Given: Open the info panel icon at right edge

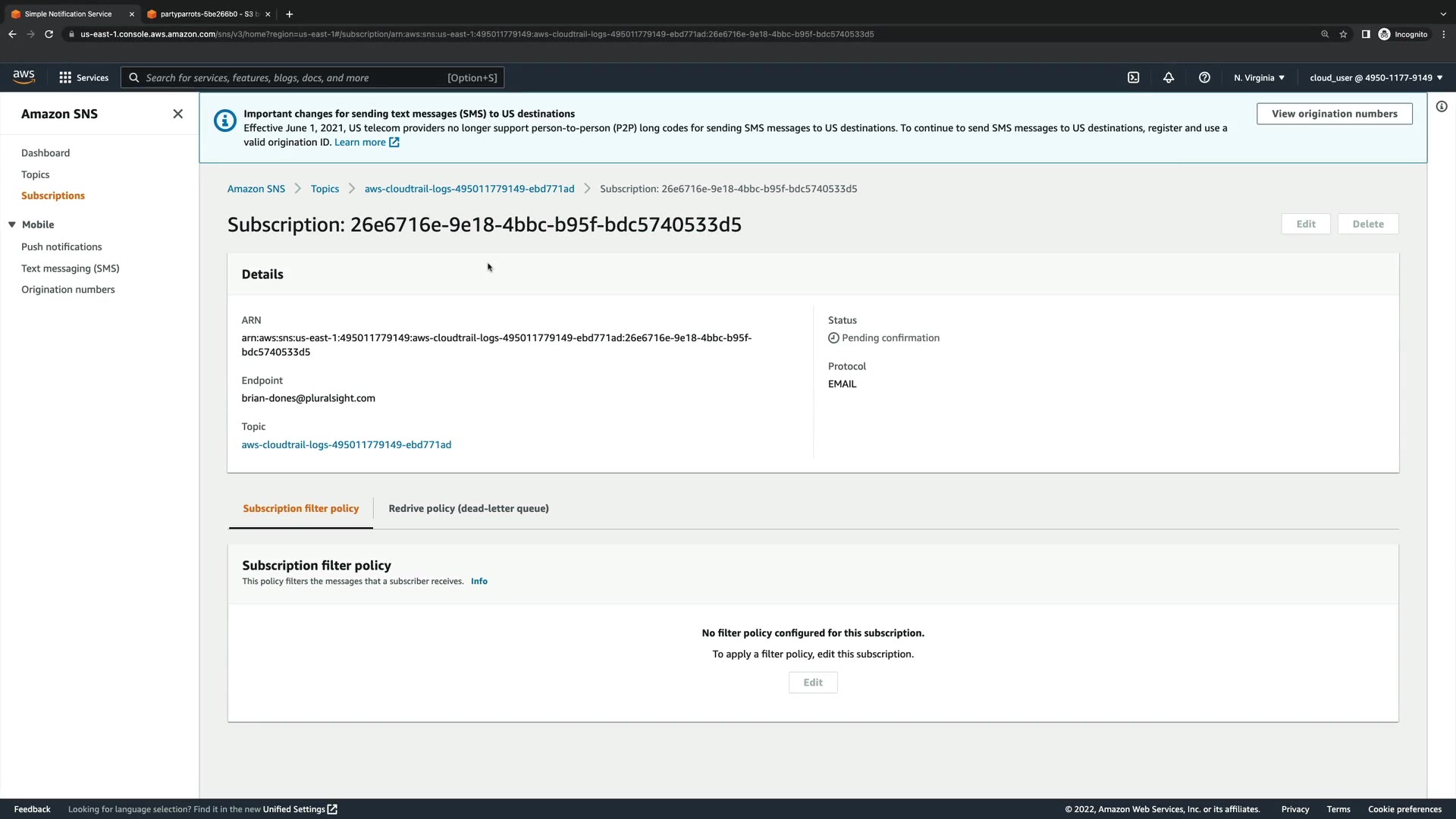Looking at the screenshot, I should tap(1441, 107).
